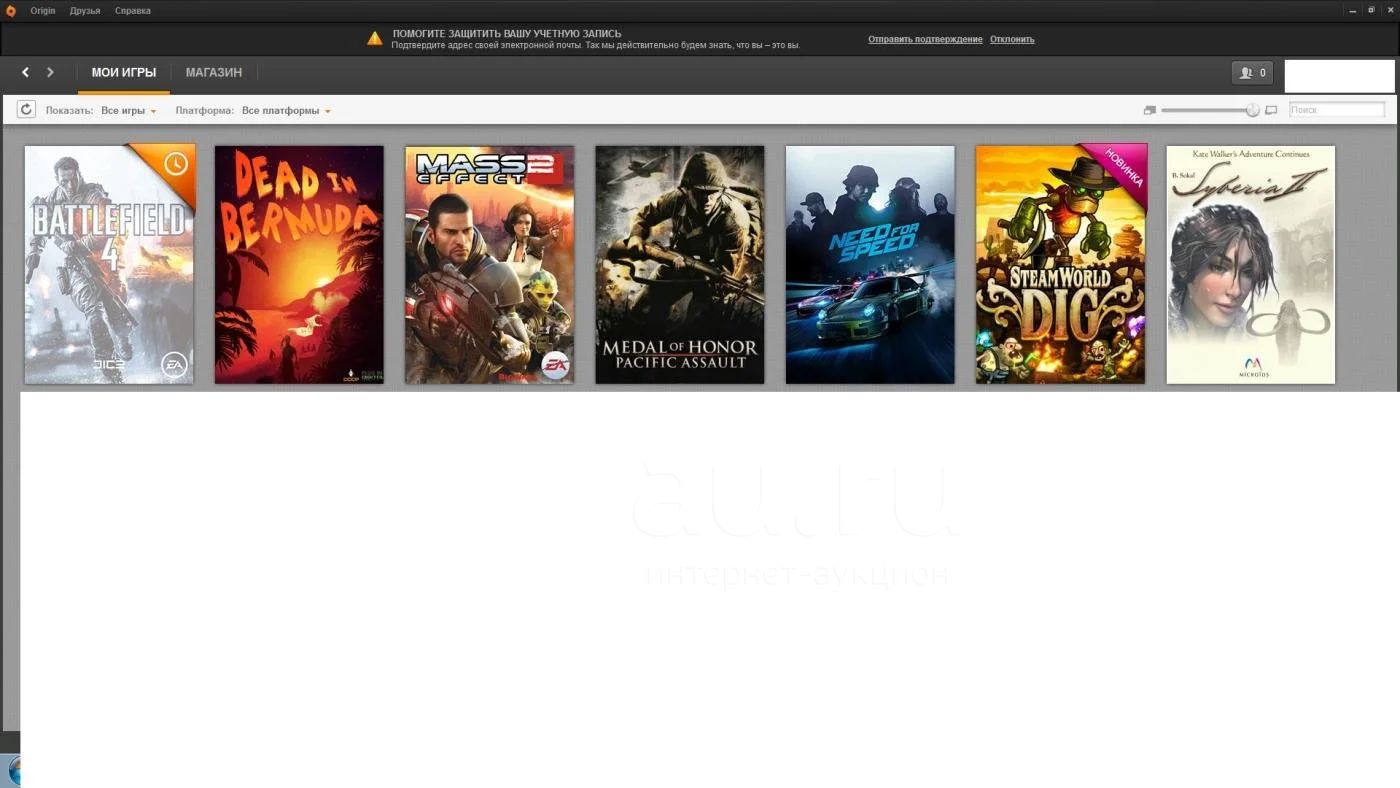Click the small tile size icon
Image resolution: width=1400 pixels, height=788 pixels.
[1149, 110]
